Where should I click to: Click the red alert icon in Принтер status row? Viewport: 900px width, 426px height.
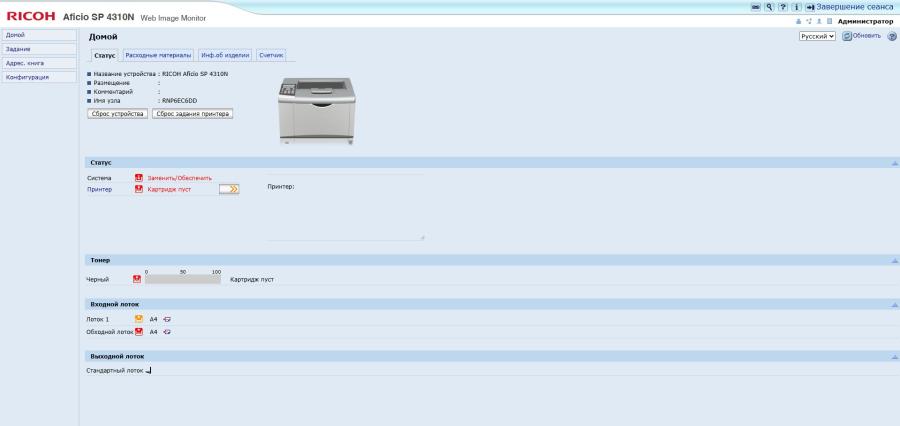(x=138, y=189)
